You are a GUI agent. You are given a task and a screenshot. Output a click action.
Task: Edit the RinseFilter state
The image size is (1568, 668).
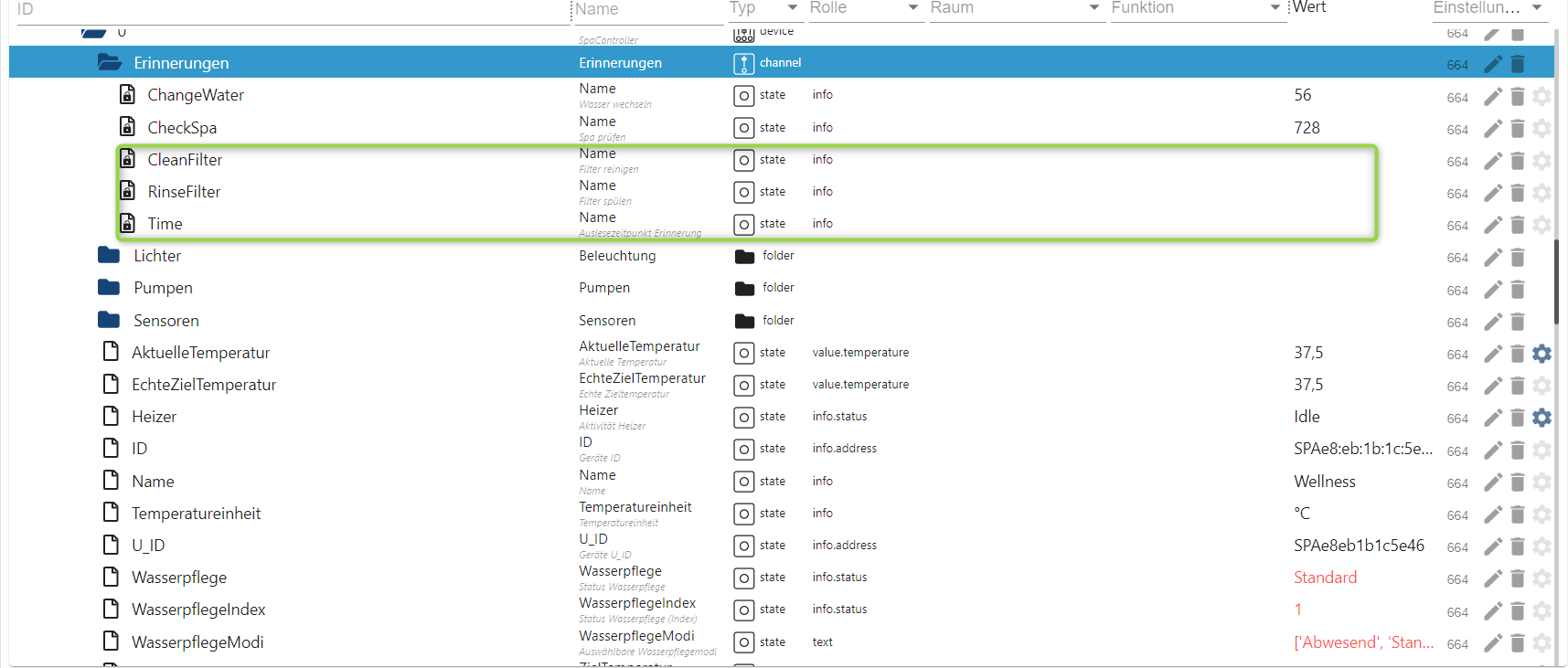1493,193
